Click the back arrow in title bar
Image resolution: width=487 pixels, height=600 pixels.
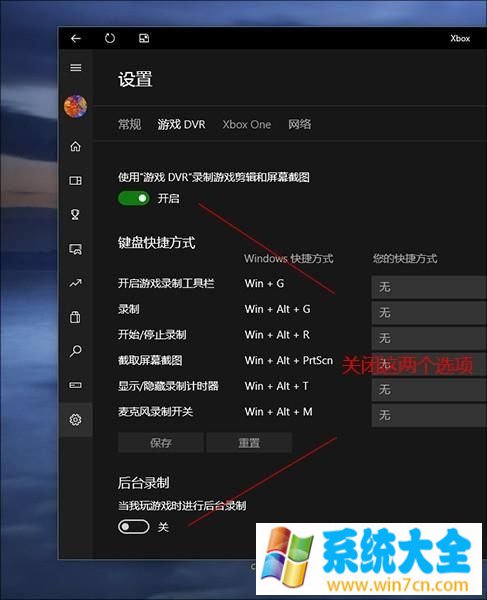pyautogui.click(x=76, y=38)
